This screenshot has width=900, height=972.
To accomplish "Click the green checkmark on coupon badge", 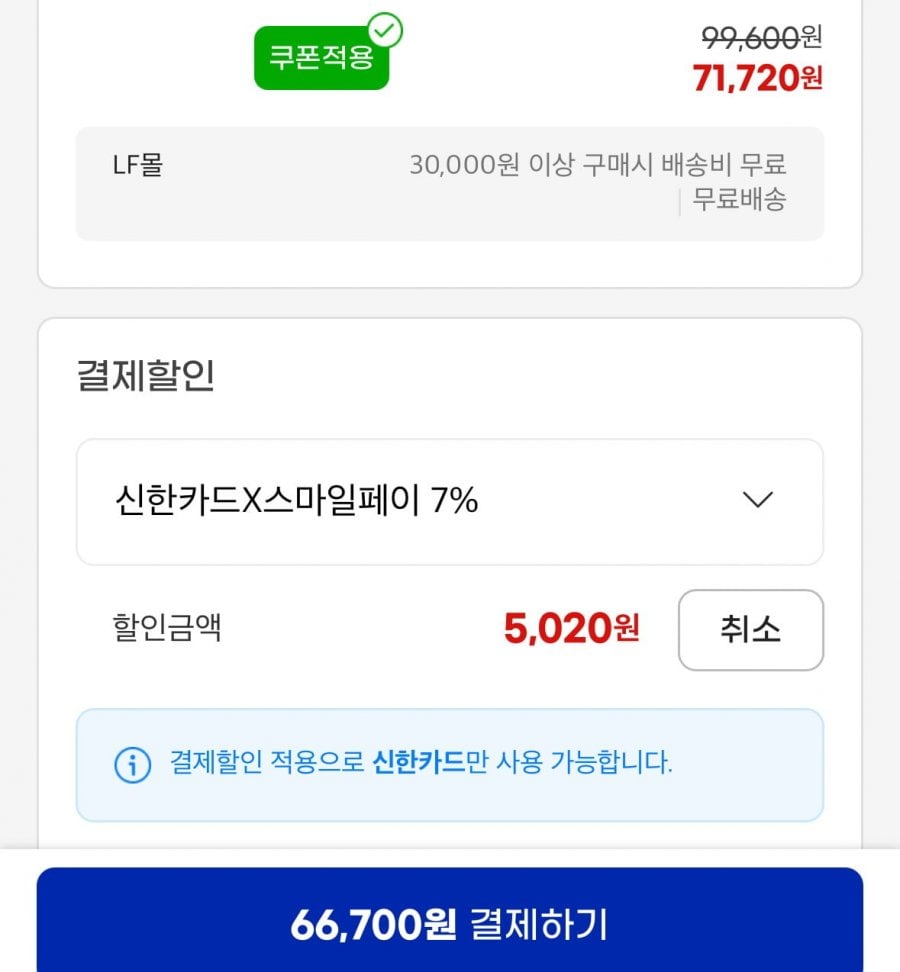I will coord(384,31).
